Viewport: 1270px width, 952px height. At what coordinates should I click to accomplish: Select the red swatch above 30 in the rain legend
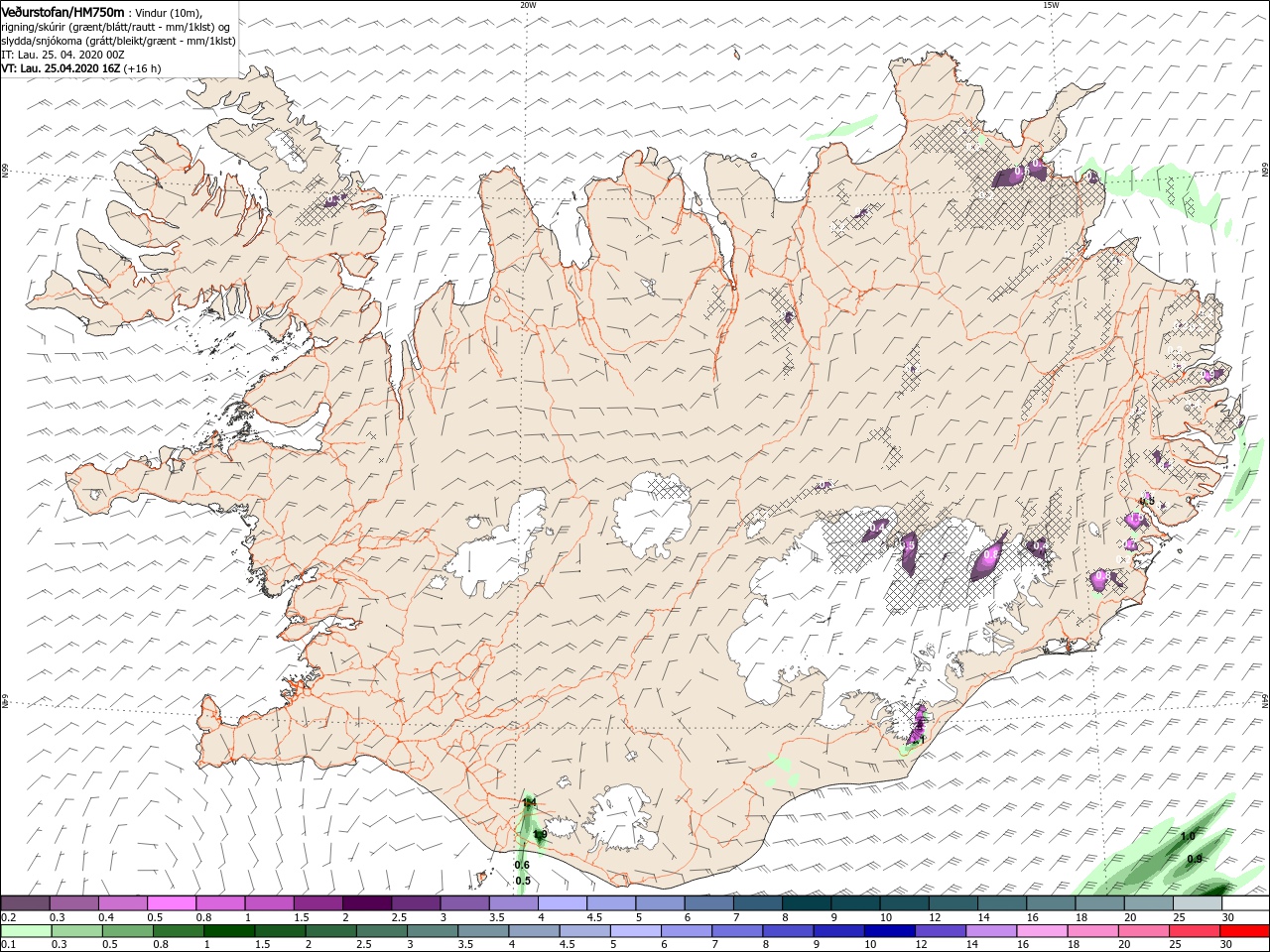1245,931
